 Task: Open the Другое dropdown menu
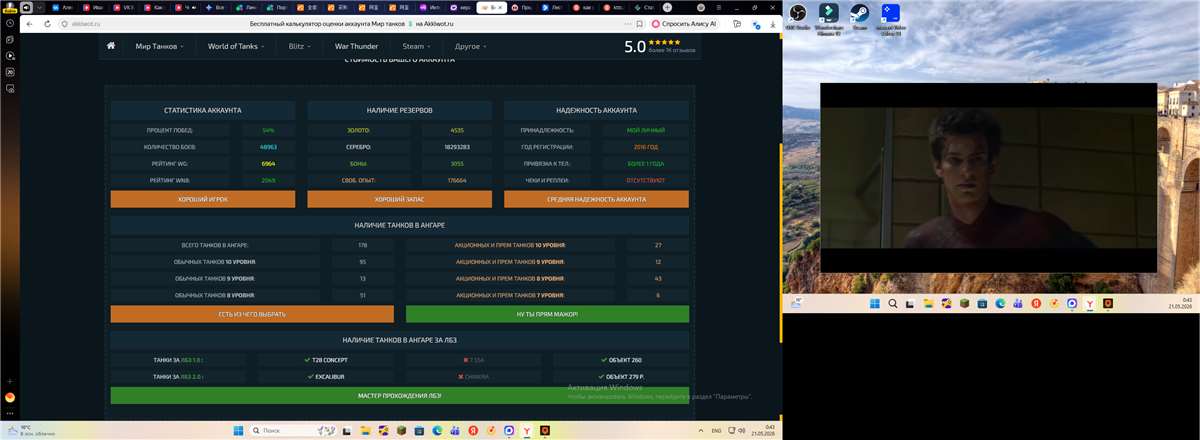tap(470, 46)
